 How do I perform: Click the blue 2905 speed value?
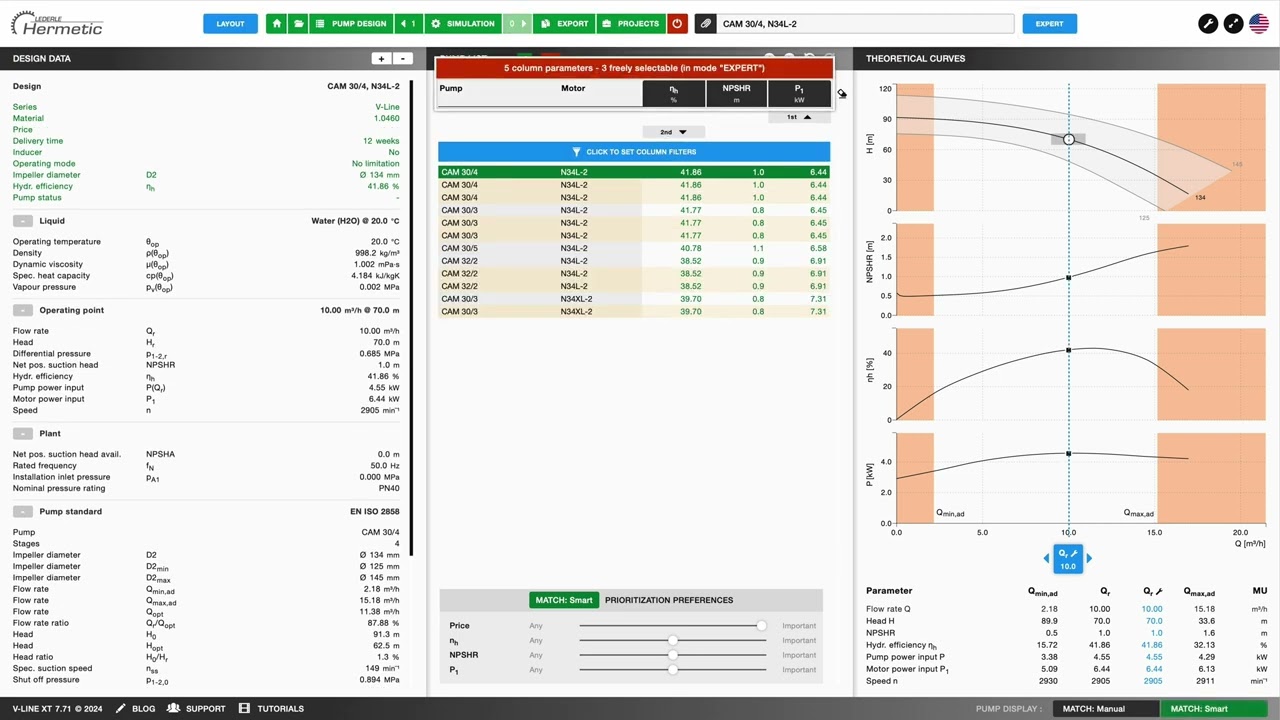[1153, 681]
